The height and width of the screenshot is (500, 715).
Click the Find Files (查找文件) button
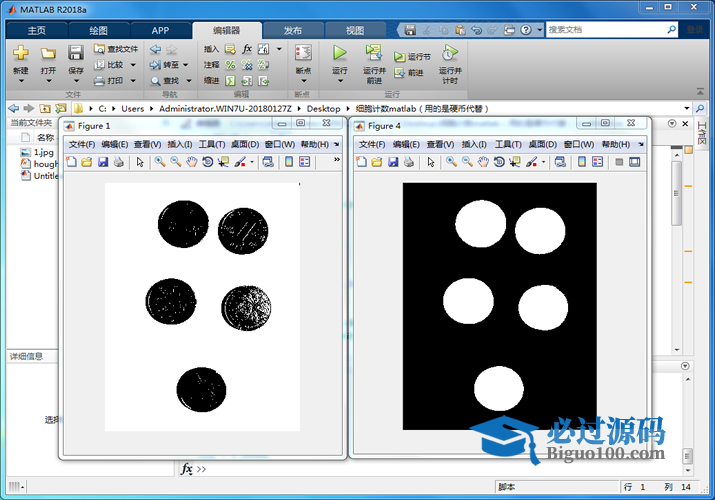116,48
